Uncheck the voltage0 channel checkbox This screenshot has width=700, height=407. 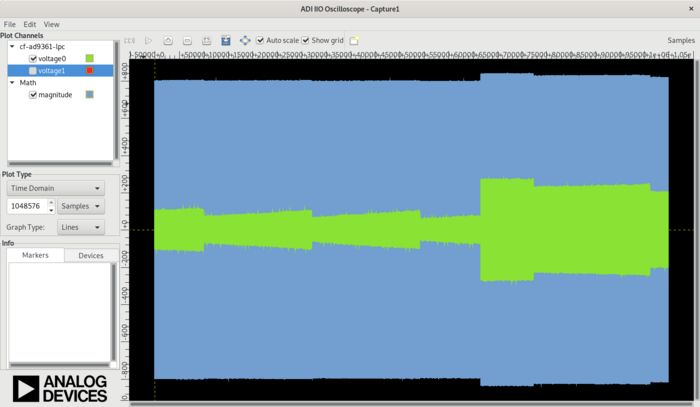point(33,58)
